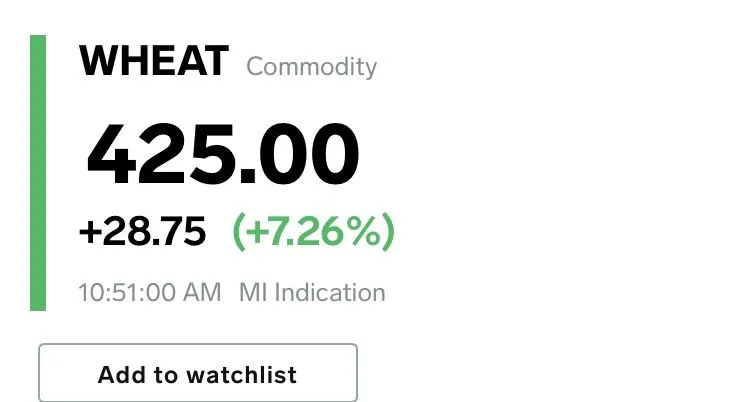Open the WHEAT quote heading

pos(154,62)
